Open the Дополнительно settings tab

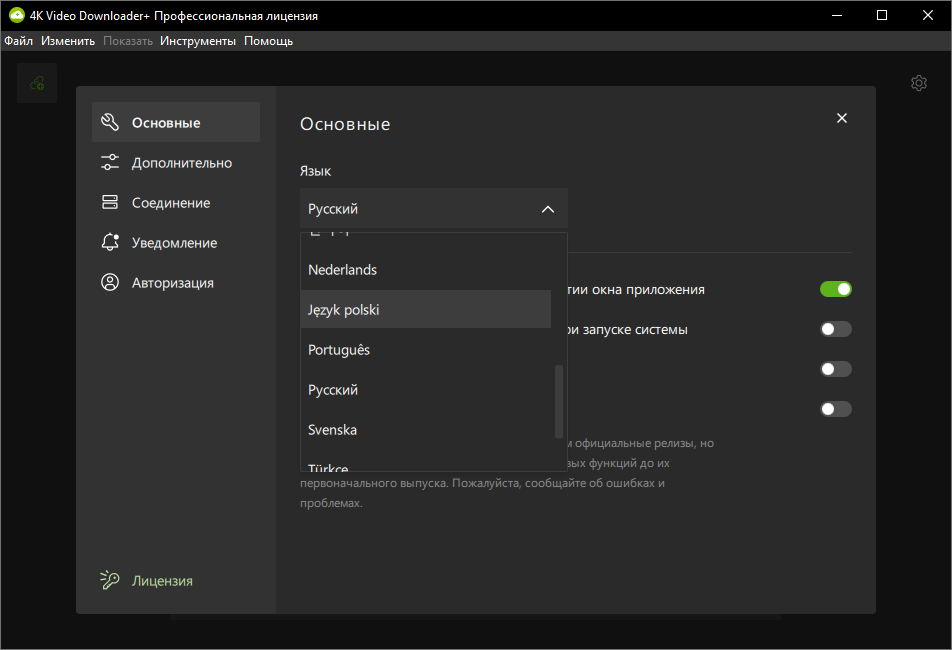coord(176,162)
